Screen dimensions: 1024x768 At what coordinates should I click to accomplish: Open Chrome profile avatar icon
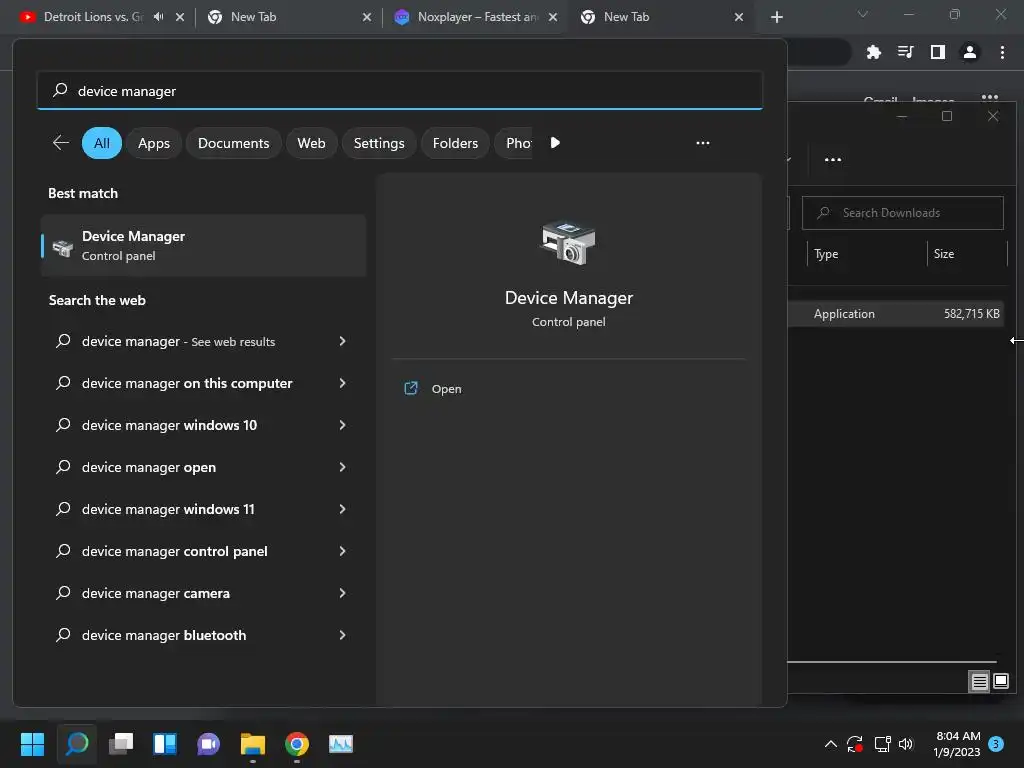pyautogui.click(x=970, y=52)
